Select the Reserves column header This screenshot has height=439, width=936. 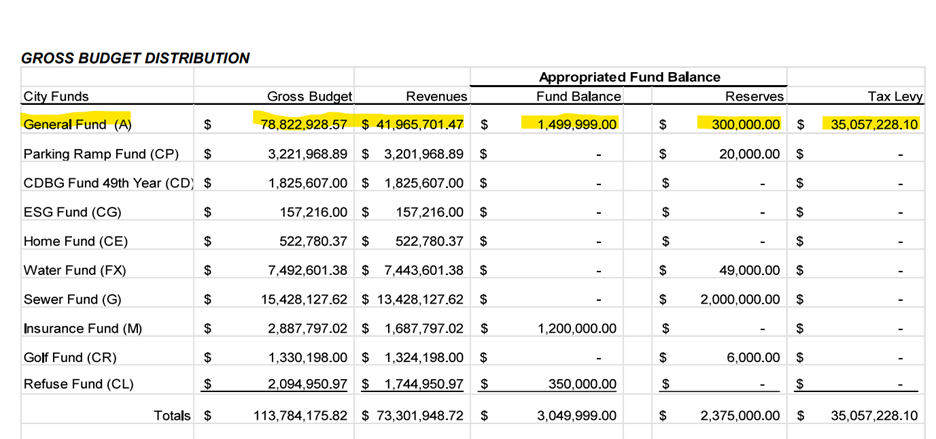tap(753, 97)
